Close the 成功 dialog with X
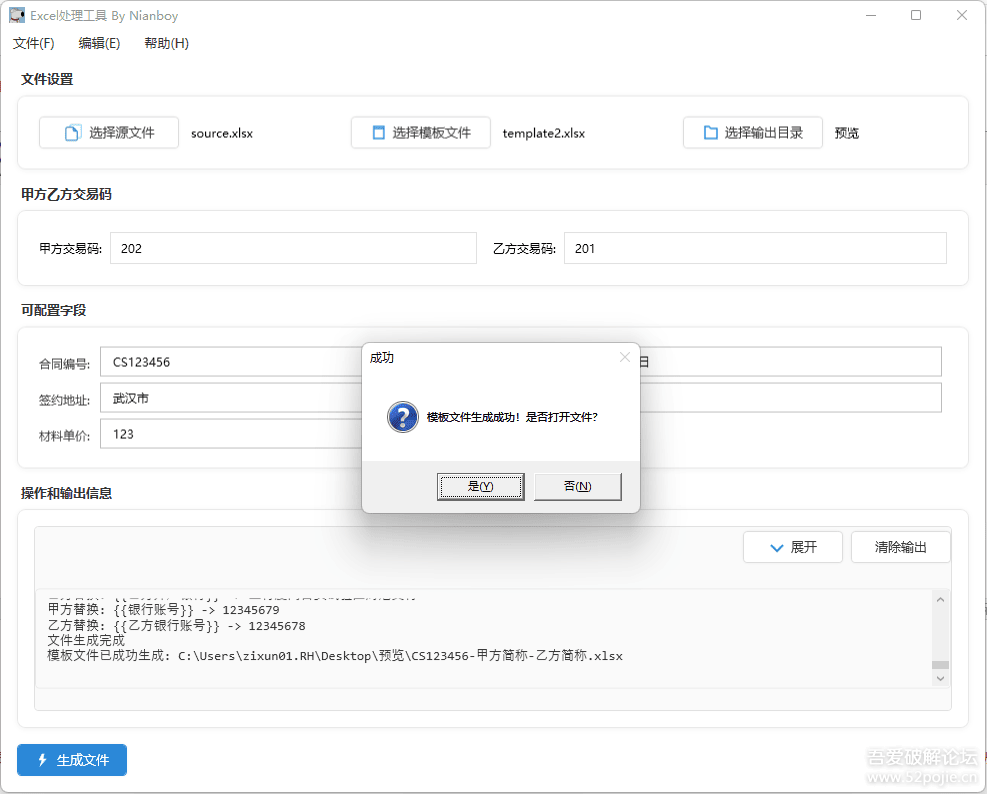This screenshot has height=794, width=987. 625,357
